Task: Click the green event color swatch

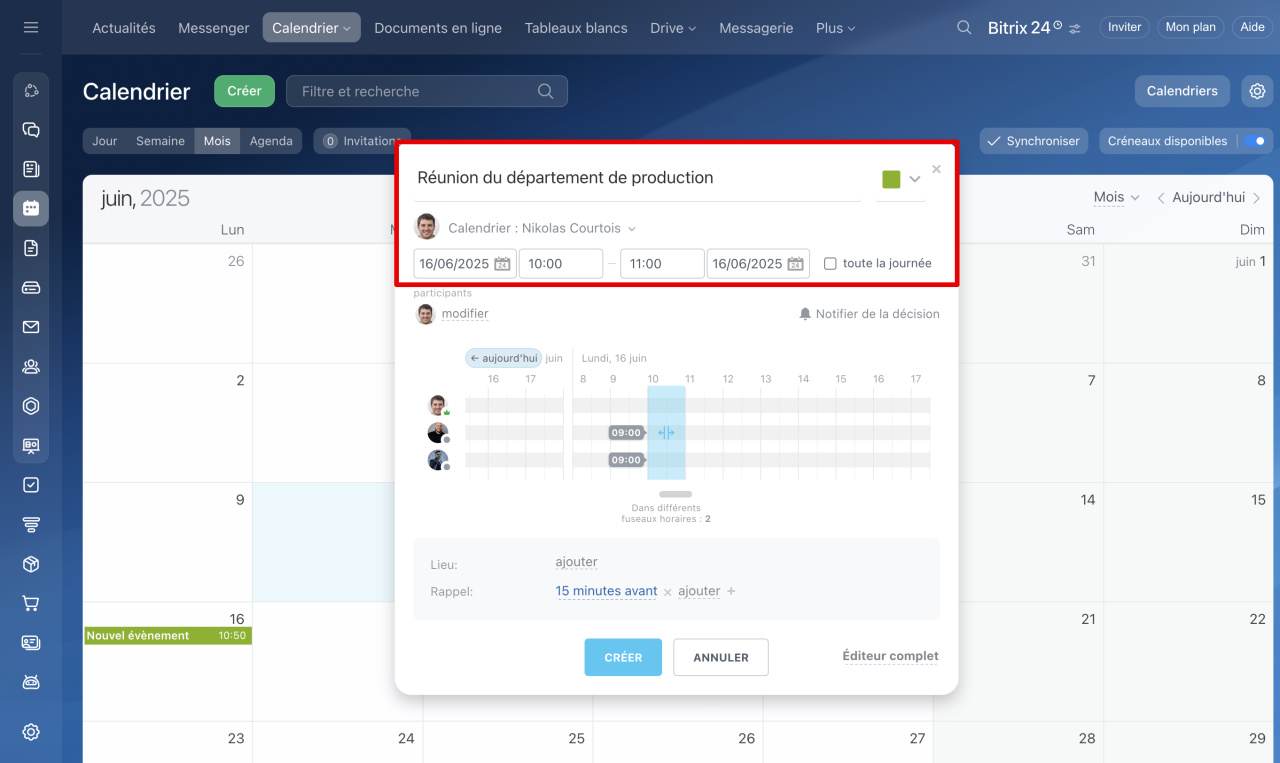Action: (x=891, y=179)
